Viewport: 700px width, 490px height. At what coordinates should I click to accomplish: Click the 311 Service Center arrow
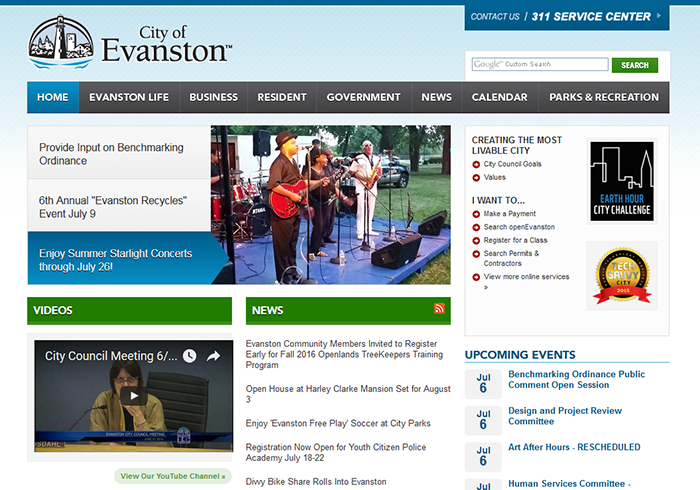tap(659, 16)
